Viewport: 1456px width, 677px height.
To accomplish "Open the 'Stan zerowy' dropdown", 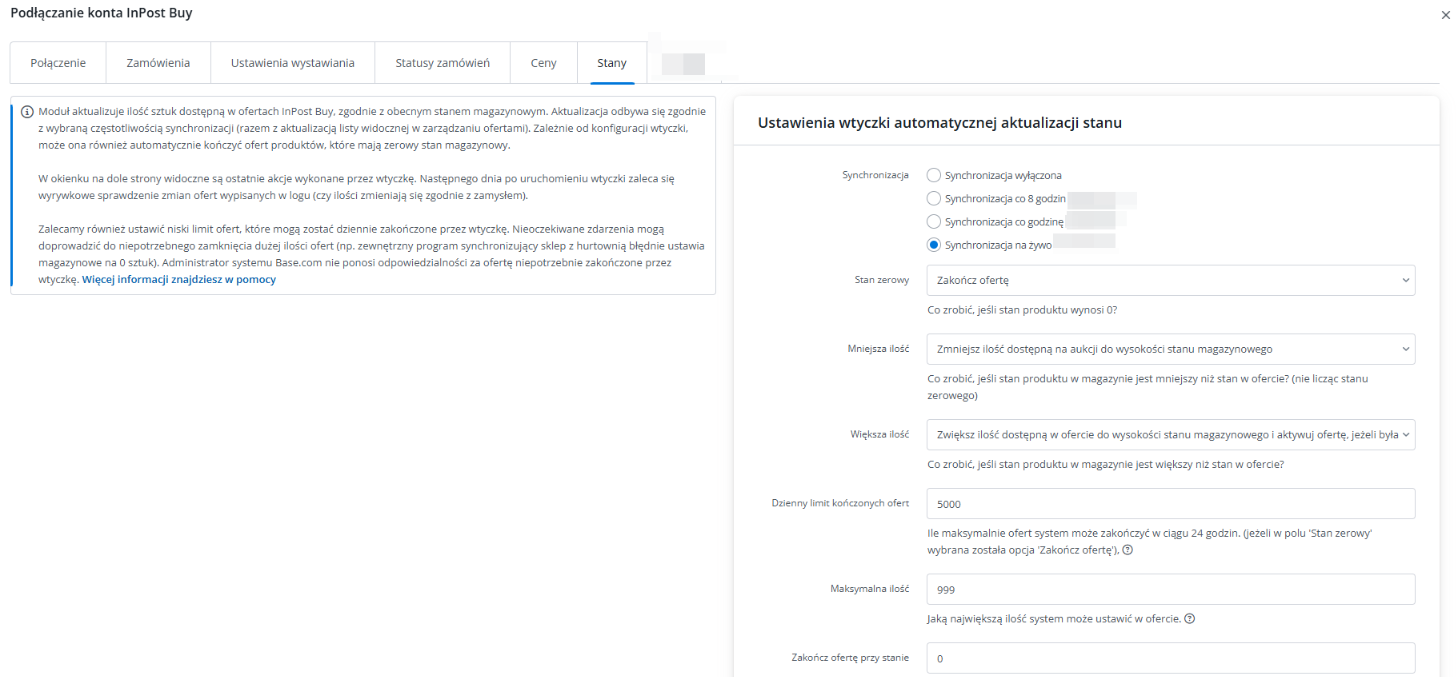I will point(1170,280).
